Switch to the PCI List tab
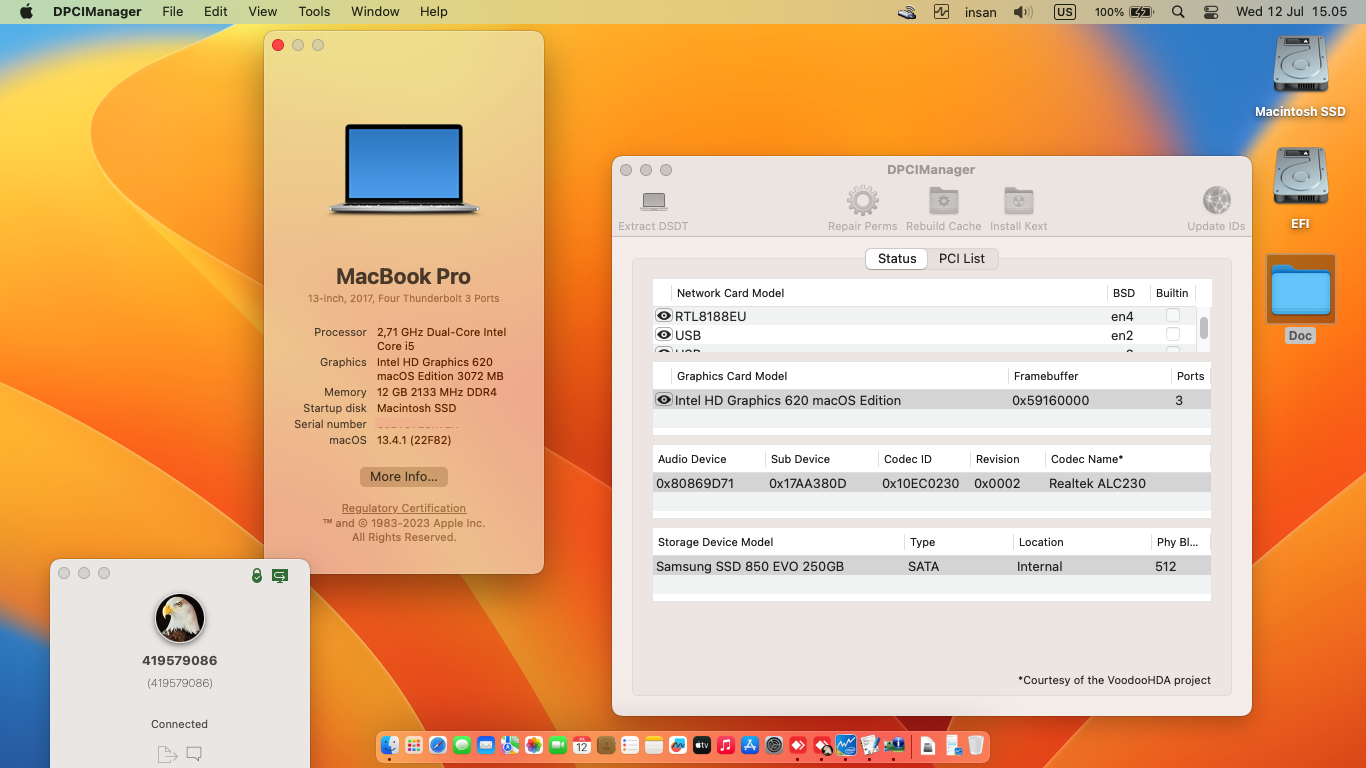This screenshot has width=1366, height=768. tap(962, 258)
